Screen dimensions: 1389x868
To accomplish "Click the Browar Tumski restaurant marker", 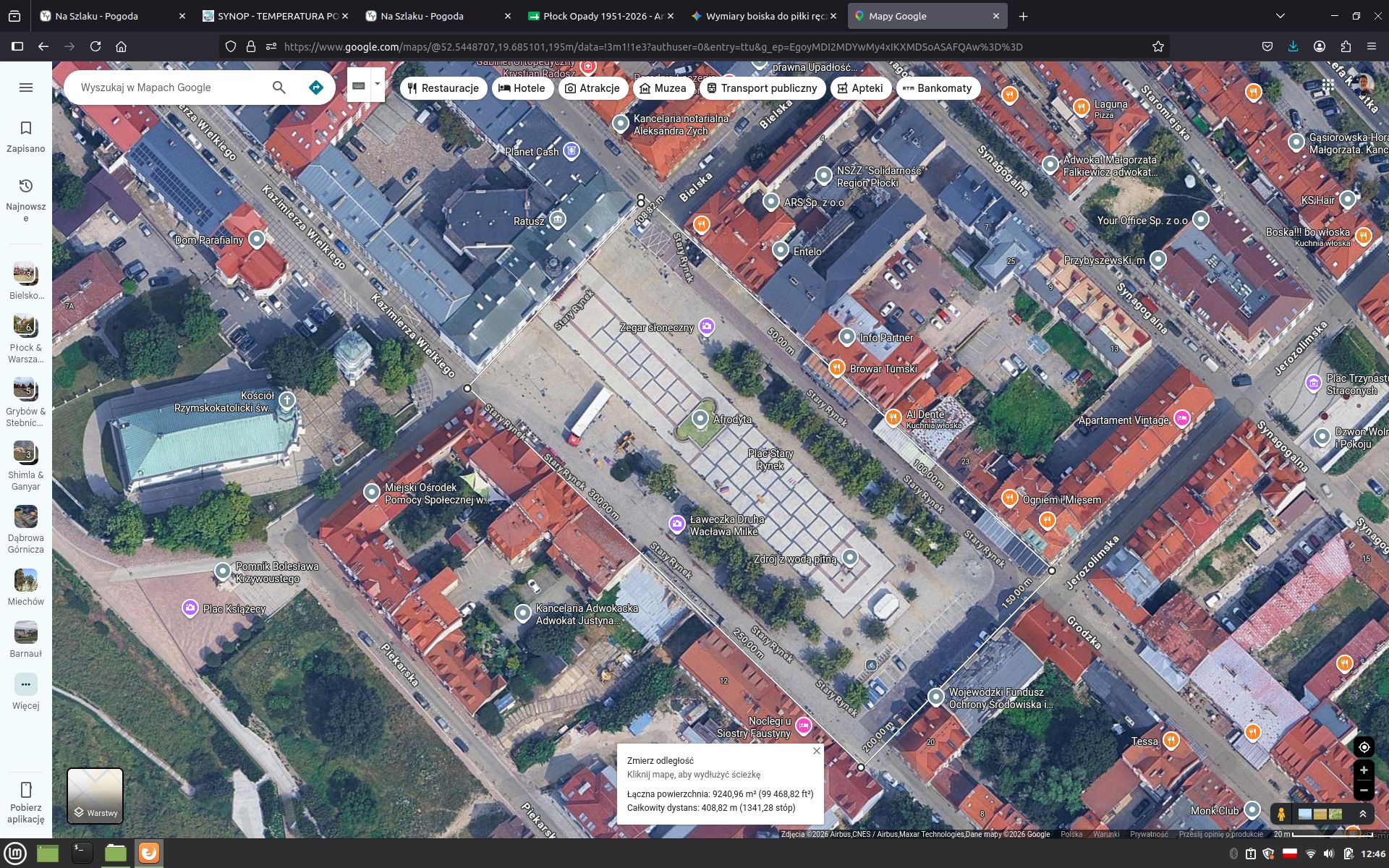I will pyautogui.click(x=836, y=367).
